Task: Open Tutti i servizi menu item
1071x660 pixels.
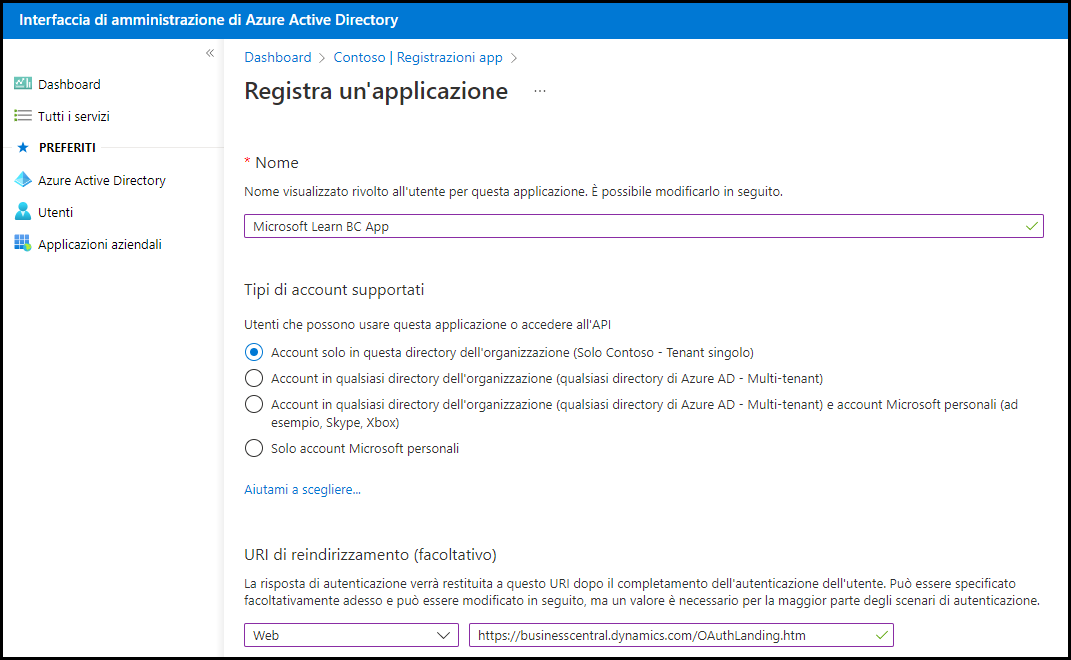Action: 74,116
